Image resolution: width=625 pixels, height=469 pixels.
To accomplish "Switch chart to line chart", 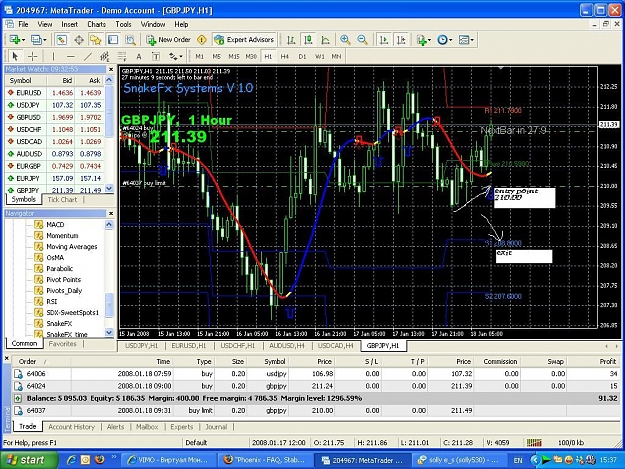I will [x=325, y=40].
